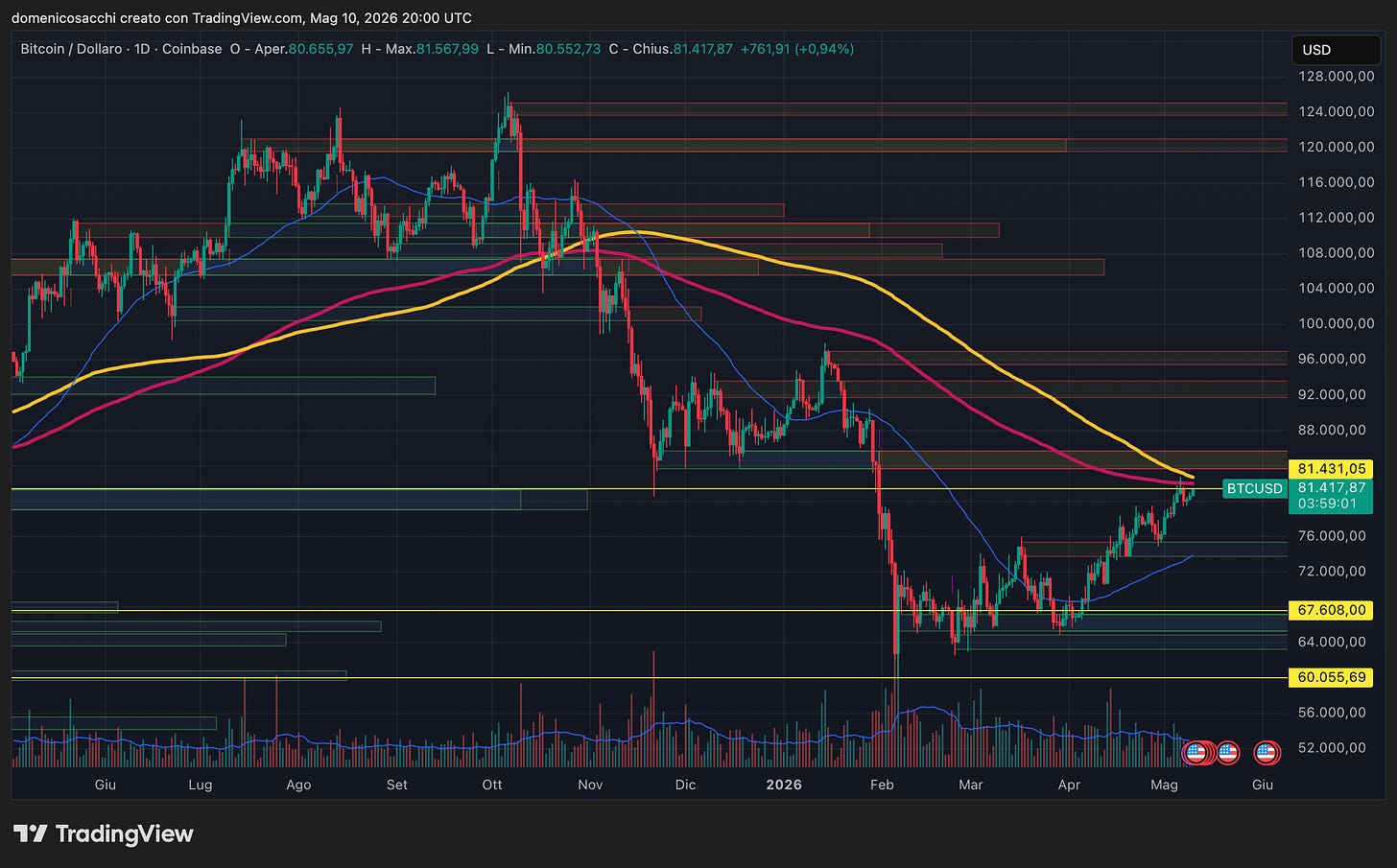This screenshot has height=868, width=1397.
Task: Click the Mar month label on time axis
Action: [971, 785]
